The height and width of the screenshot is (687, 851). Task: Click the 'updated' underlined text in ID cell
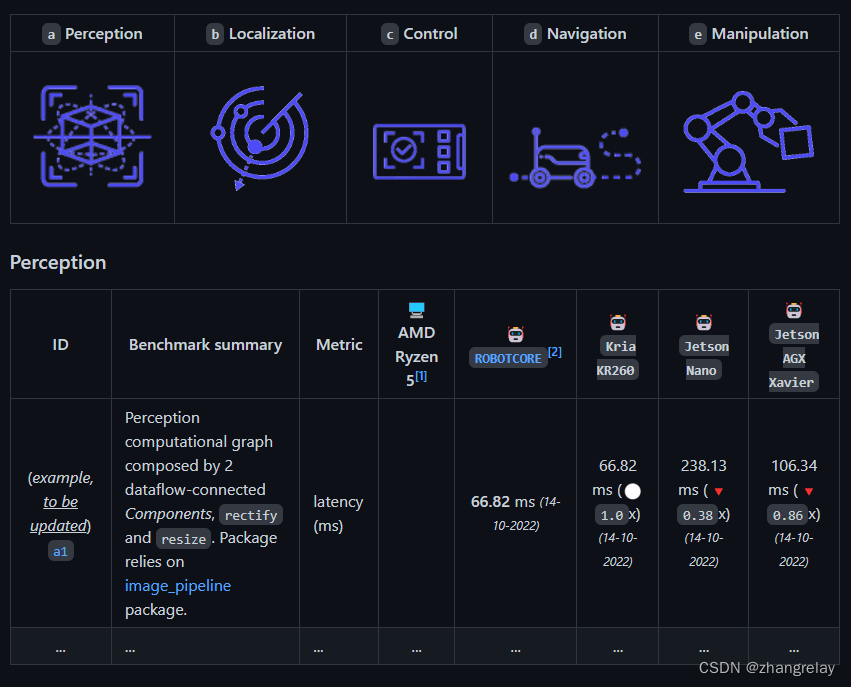pos(59,526)
